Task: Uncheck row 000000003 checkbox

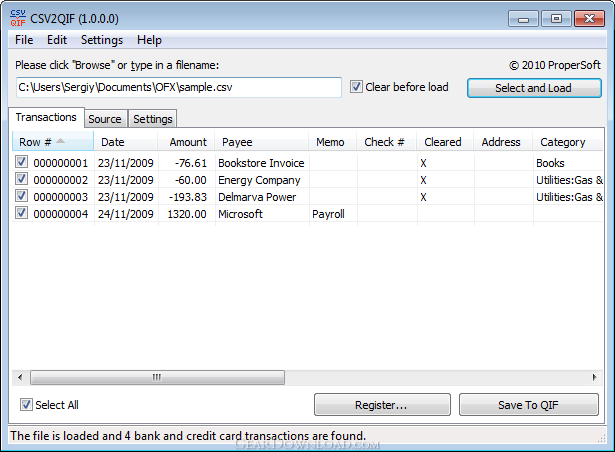Action: point(21,196)
